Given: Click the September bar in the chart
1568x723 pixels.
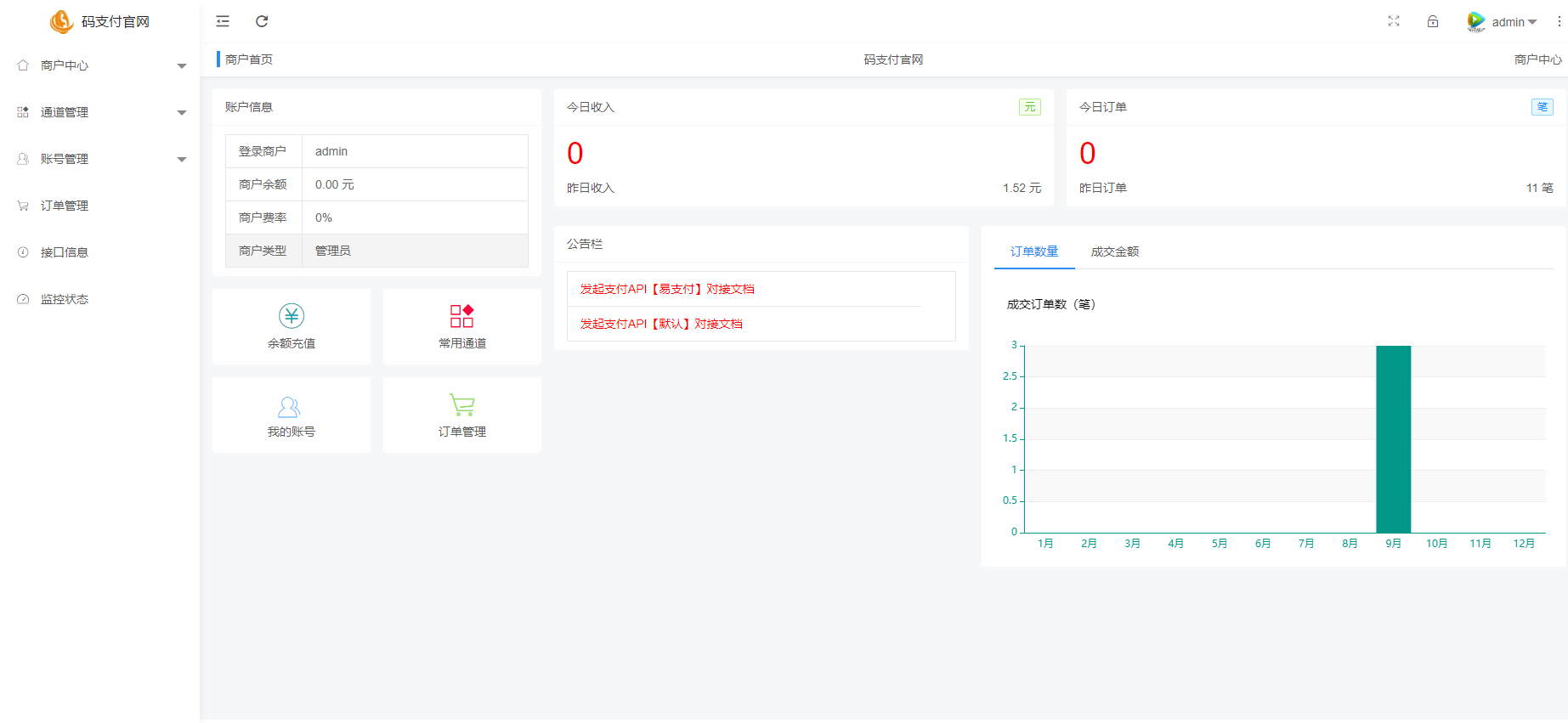Looking at the screenshot, I should [1393, 439].
